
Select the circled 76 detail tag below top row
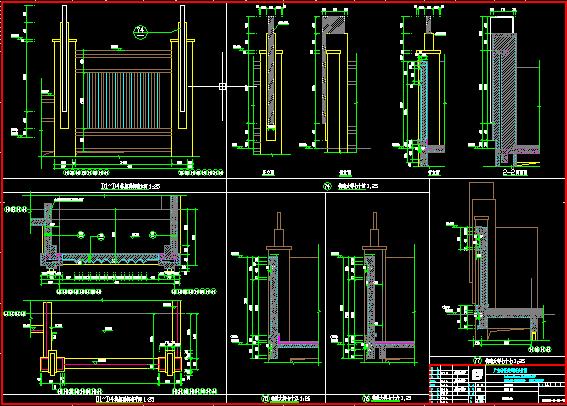click(x=327, y=186)
